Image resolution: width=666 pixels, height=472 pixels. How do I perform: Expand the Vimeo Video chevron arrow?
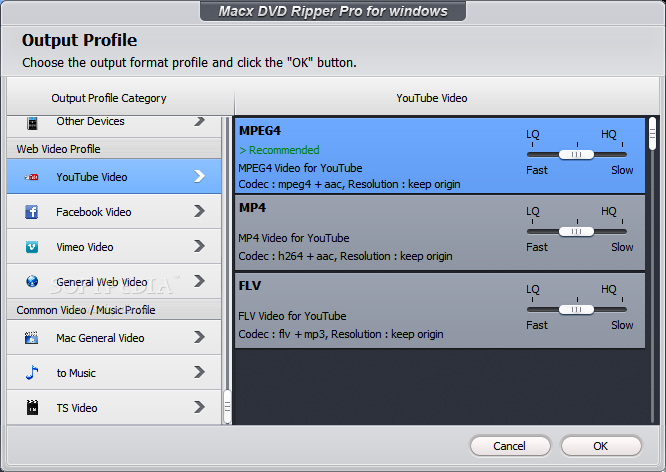tap(200, 246)
